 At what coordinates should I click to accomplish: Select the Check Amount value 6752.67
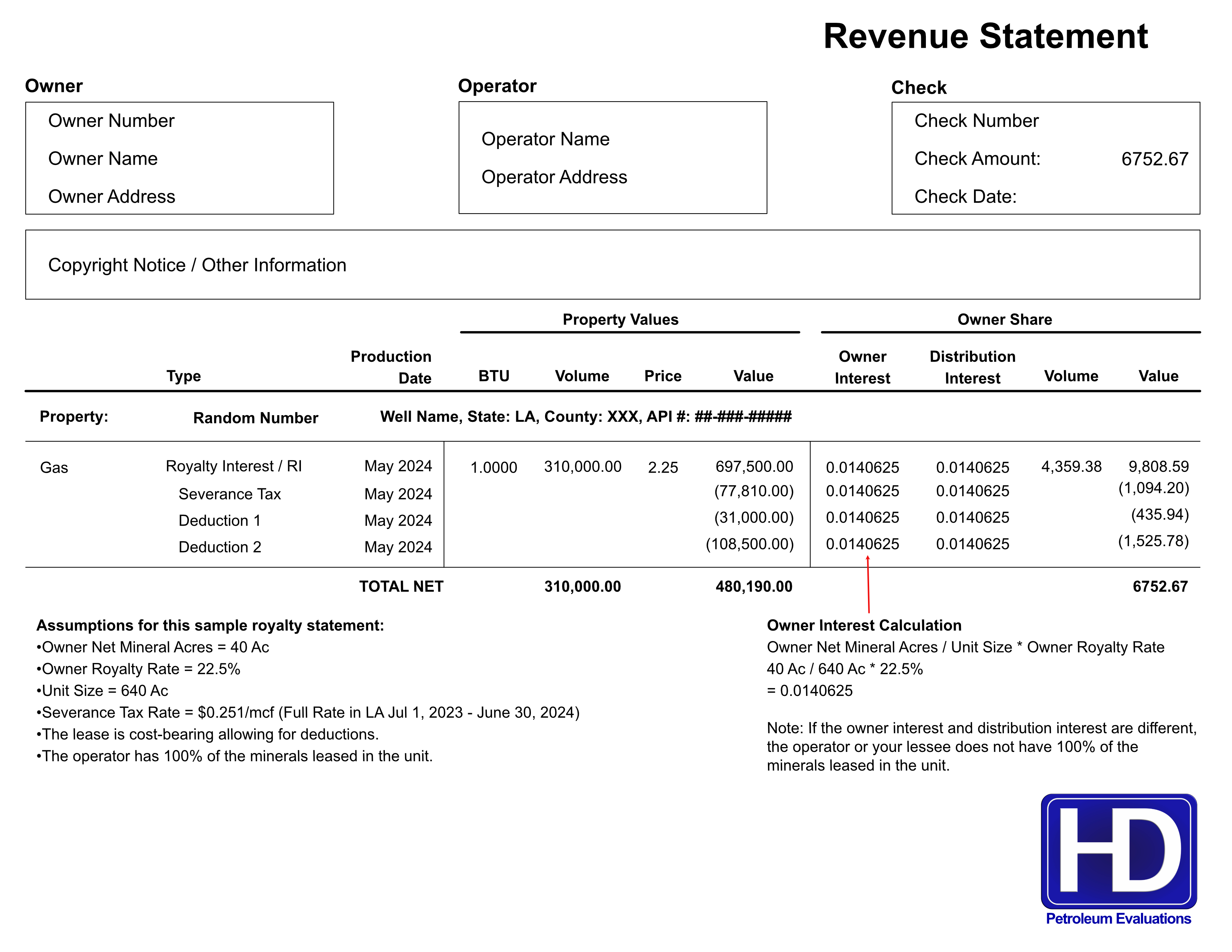[x=1154, y=159]
